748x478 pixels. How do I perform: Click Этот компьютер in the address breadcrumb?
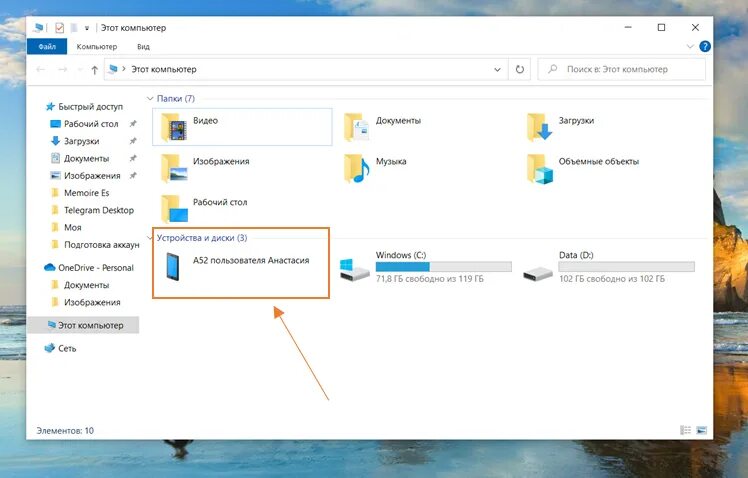tap(164, 69)
